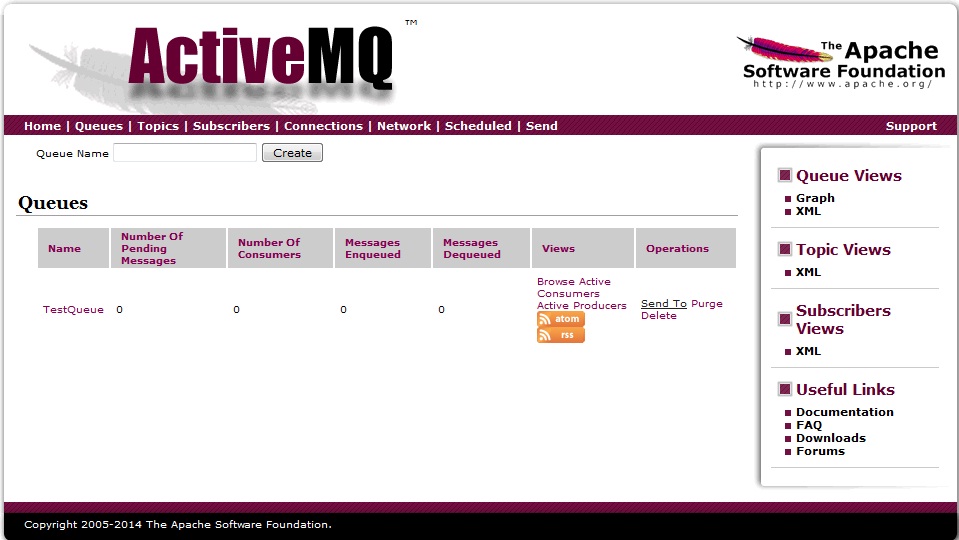The image size is (959, 540).
Task: Open the Connections menu item
Action: [323, 126]
